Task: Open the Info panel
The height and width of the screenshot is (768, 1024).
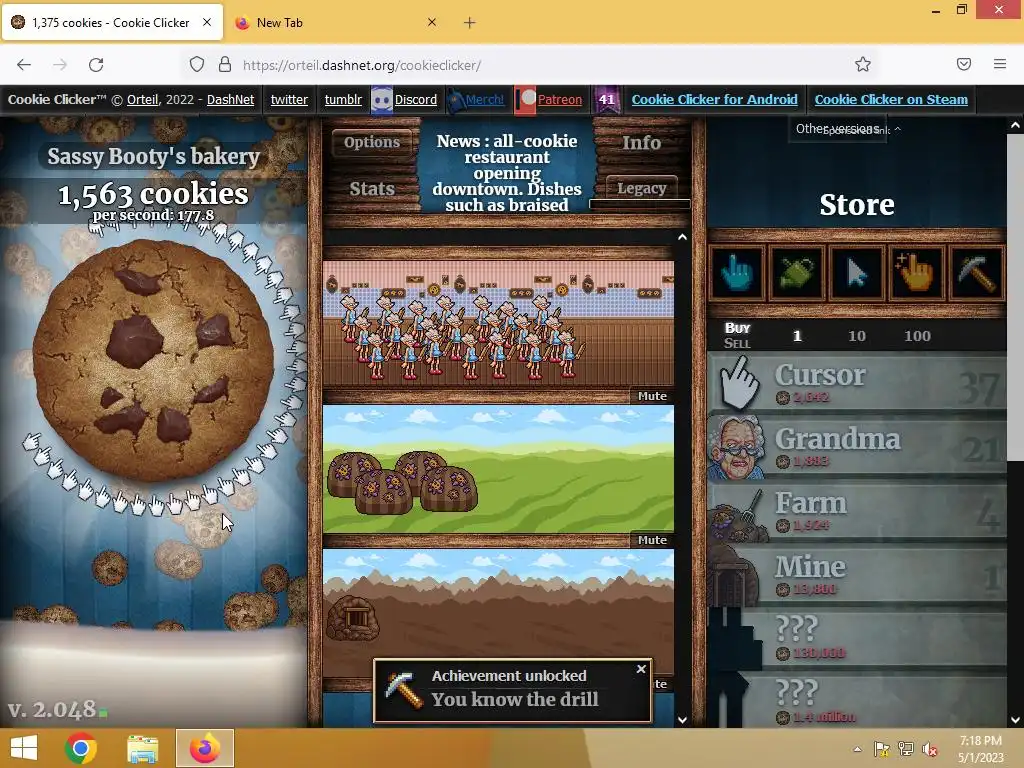Action: 641,142
